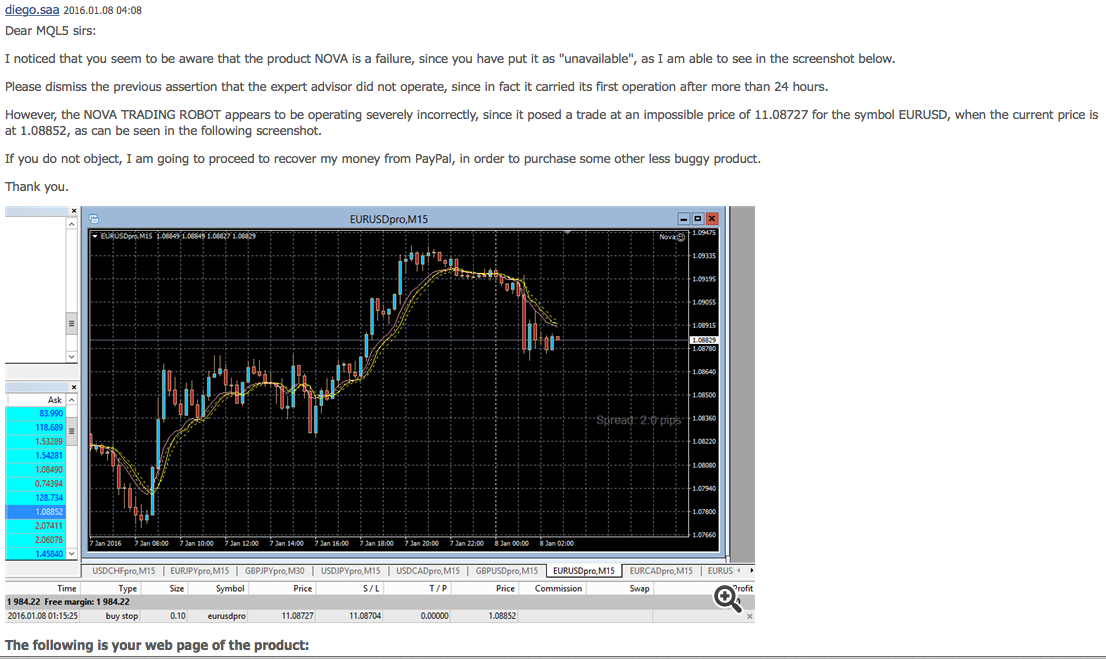
Task: Click the chart window icon beside EURUSDpro,M15 title
Action: (94, 219)
